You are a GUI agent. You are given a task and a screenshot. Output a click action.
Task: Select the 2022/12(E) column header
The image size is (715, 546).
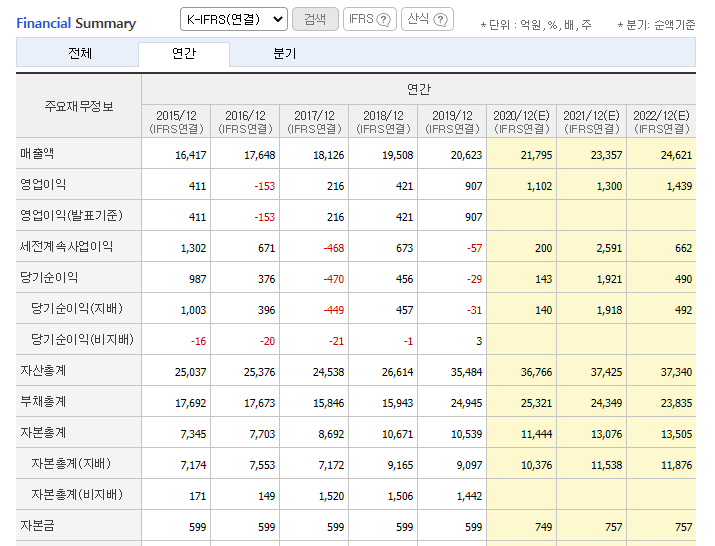coord(661,121)
